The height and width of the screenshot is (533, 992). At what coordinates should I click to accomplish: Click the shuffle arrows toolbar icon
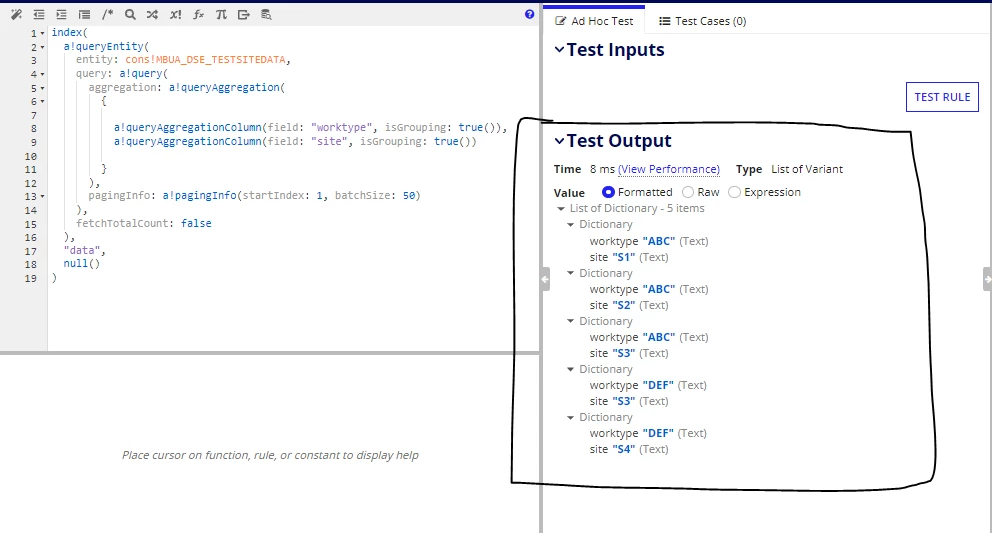[x=152, y=14]
